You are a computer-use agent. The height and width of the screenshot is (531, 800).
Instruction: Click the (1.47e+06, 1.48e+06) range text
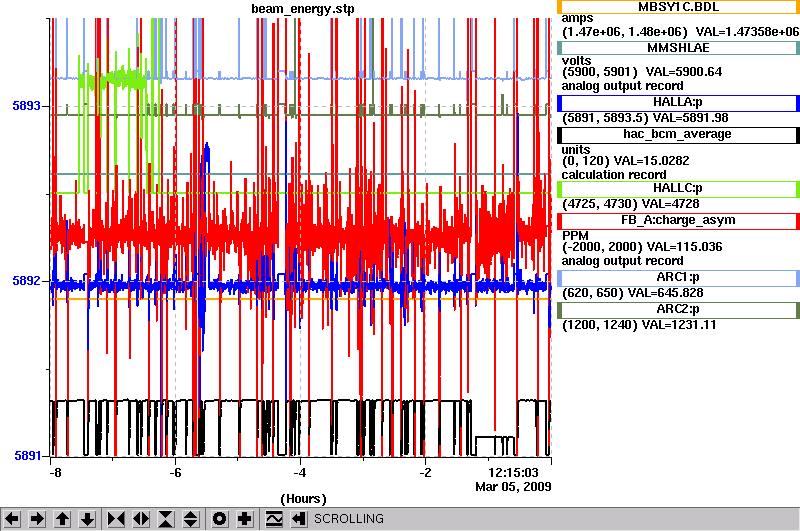click(x=625, y=32)
